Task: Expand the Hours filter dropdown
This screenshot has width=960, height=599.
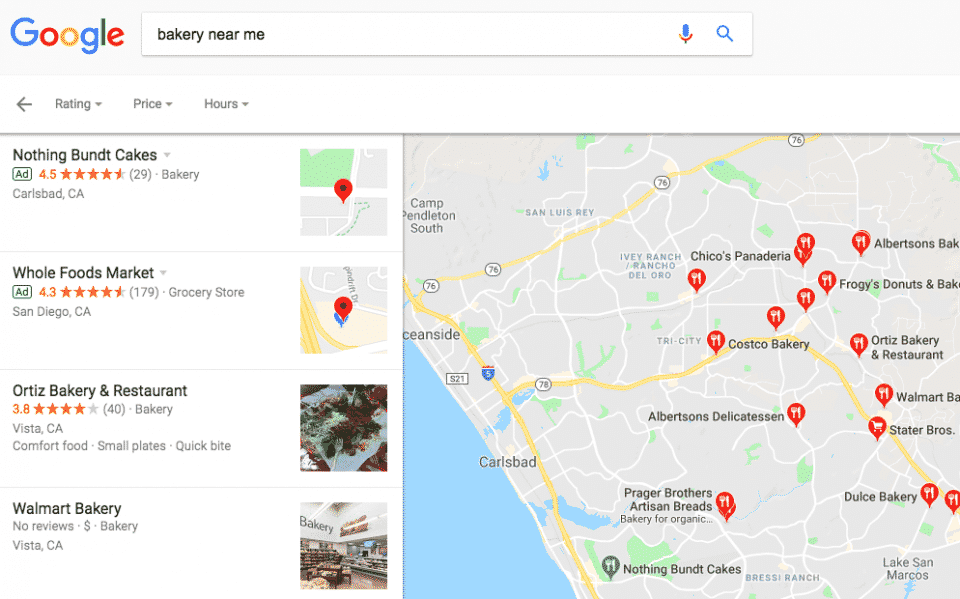Action: [x=226, y=104]
